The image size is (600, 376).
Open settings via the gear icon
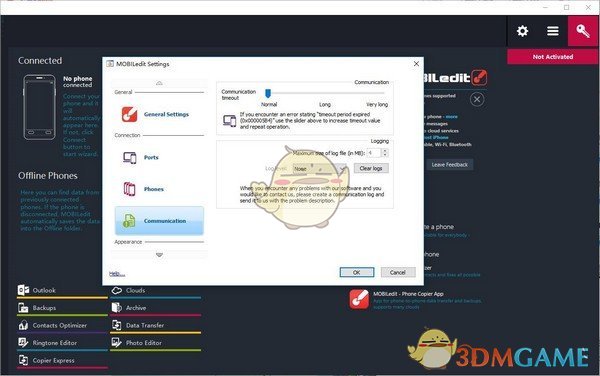coord(522,31)
